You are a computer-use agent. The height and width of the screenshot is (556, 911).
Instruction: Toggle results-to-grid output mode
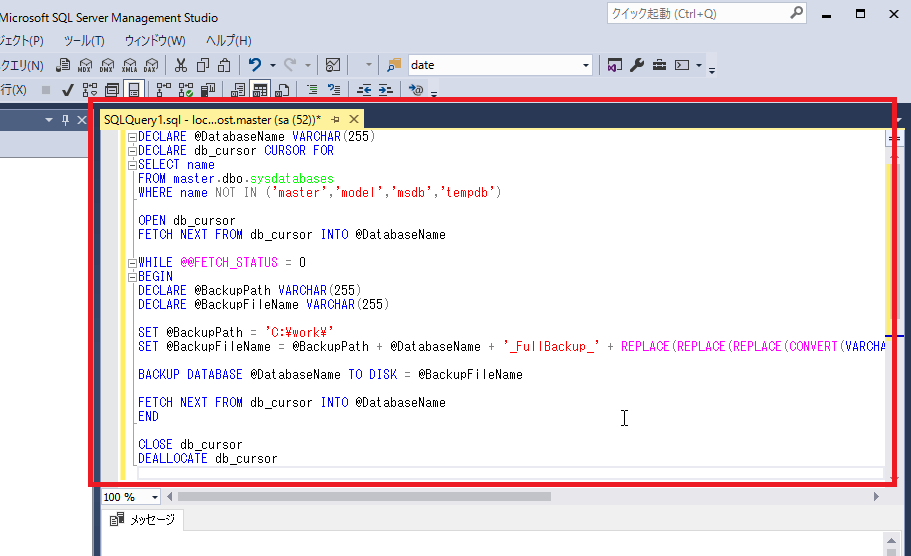(x=260, y=90)
